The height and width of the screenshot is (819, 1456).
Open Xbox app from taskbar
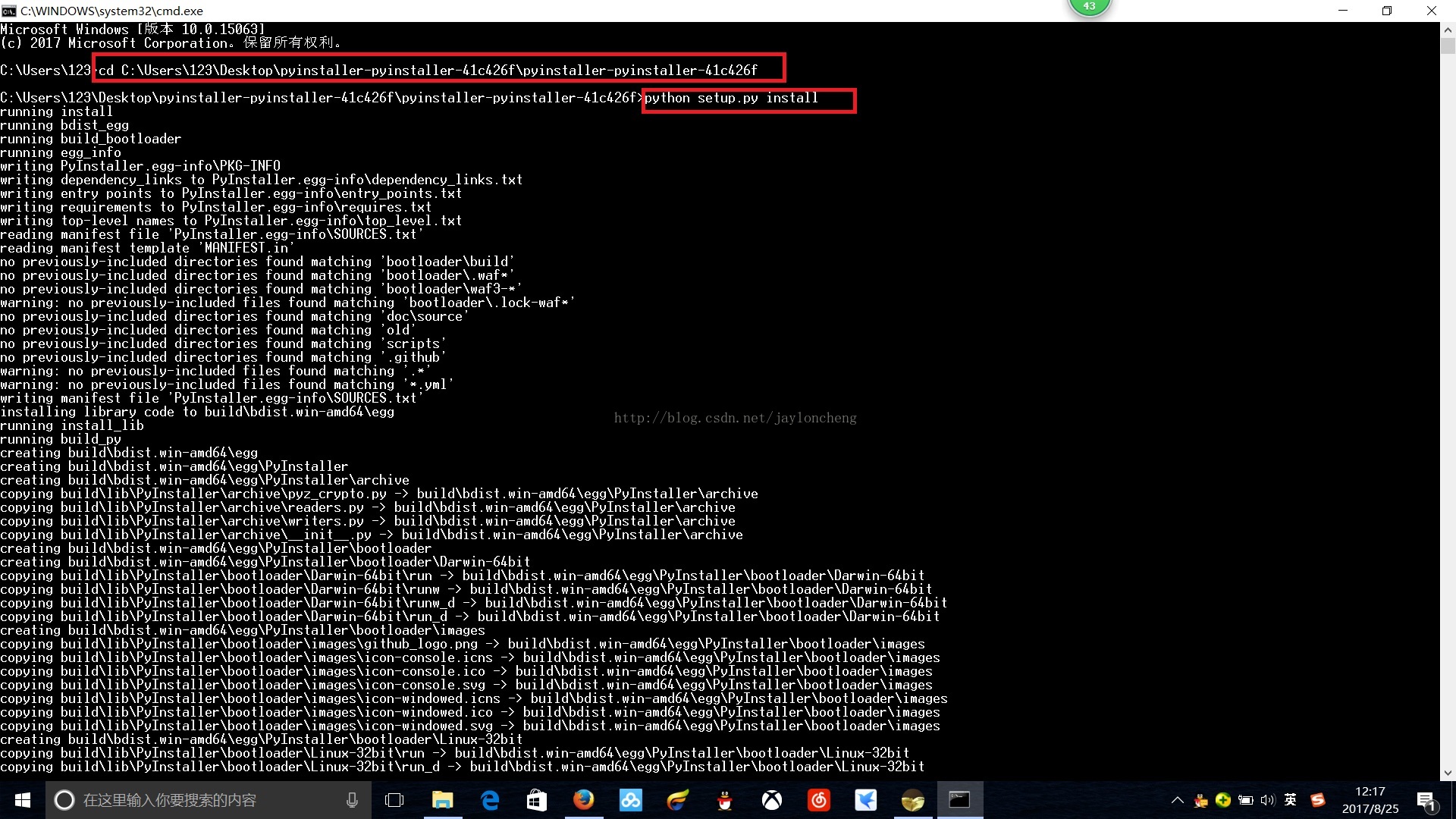pos(772,800)
